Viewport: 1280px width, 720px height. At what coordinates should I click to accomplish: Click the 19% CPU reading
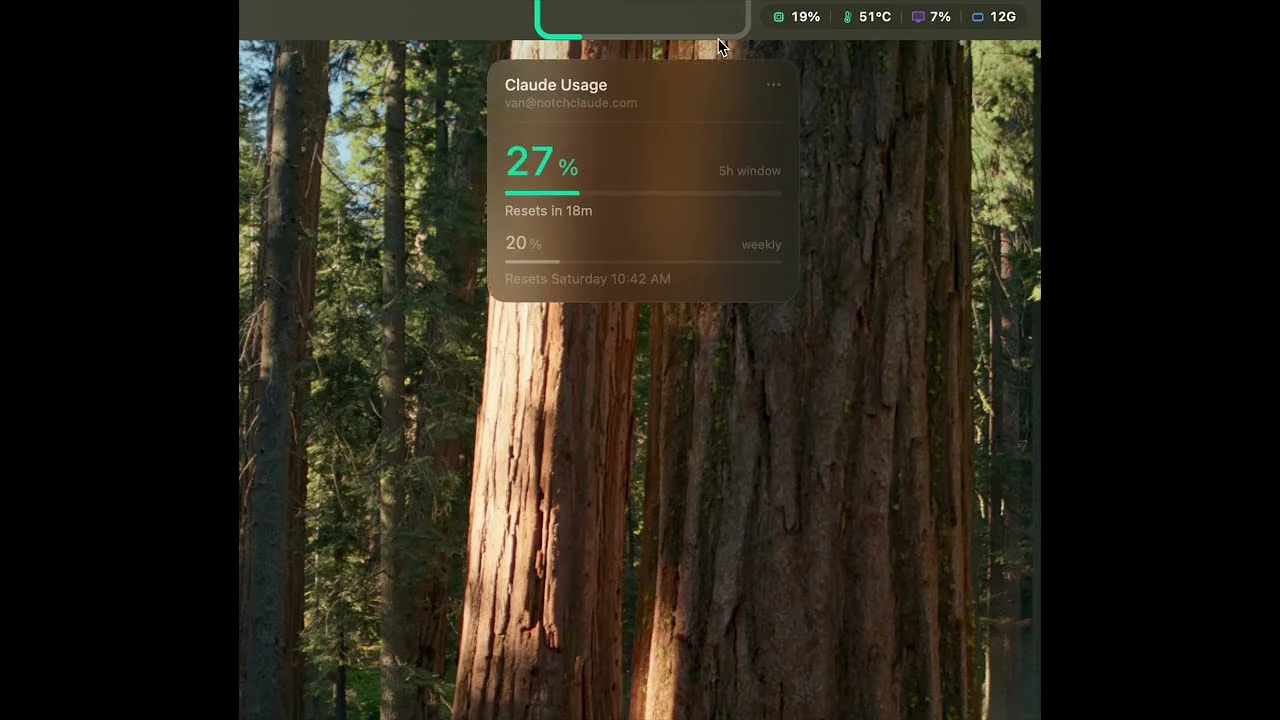[x=805, y=17]
